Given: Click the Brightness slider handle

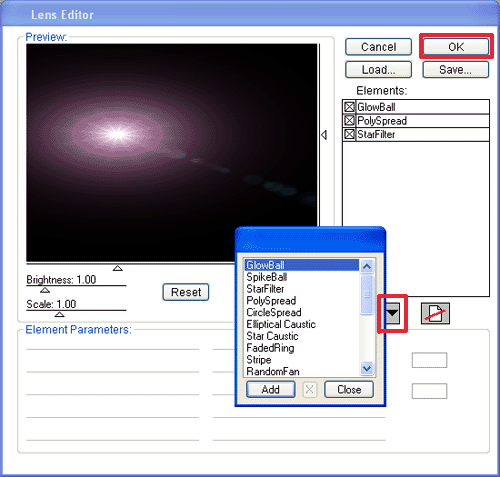Looking at the screenshot, I should tap(45, 290).
